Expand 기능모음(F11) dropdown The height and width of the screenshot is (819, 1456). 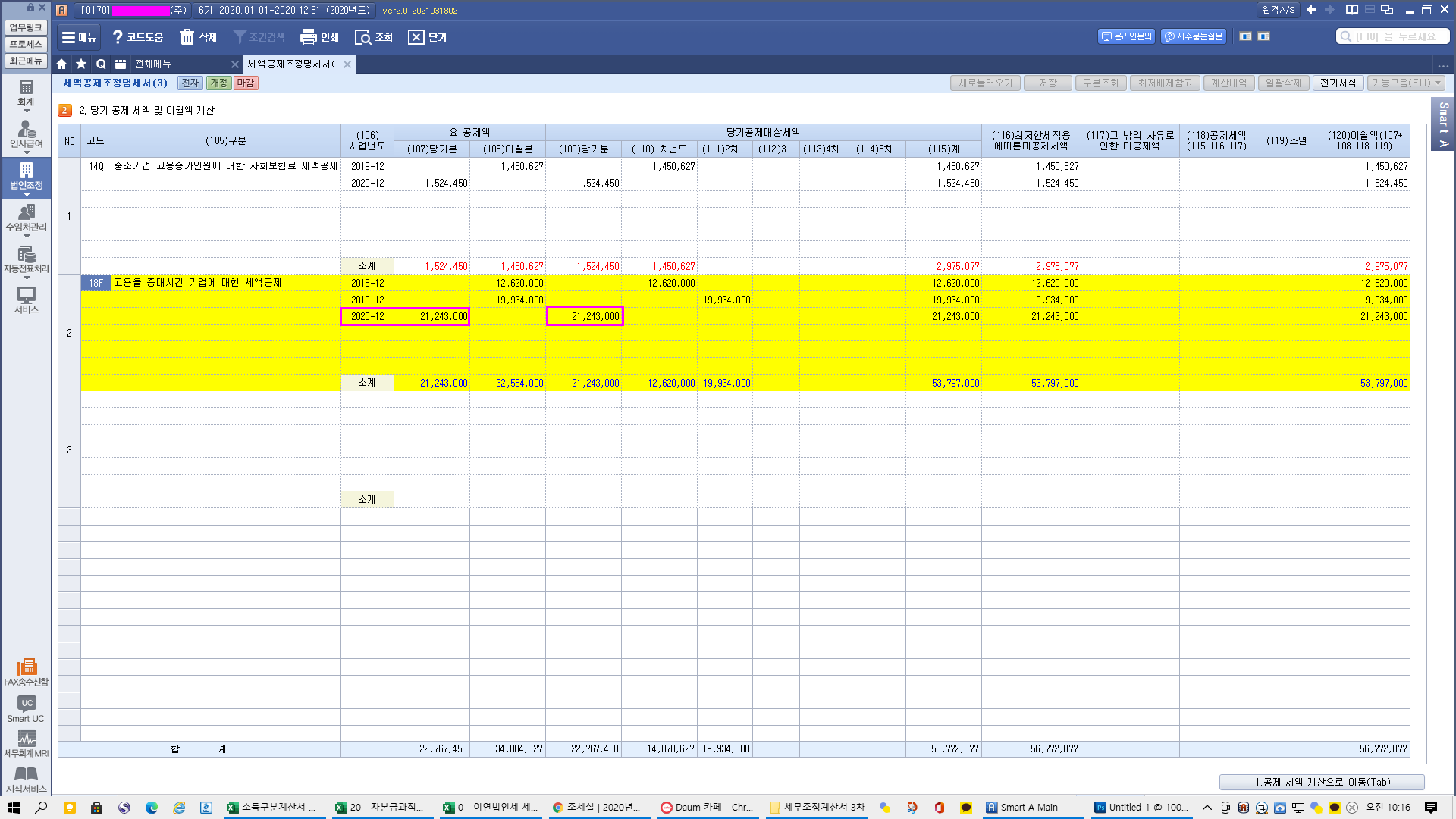(x=1405, y=83)
